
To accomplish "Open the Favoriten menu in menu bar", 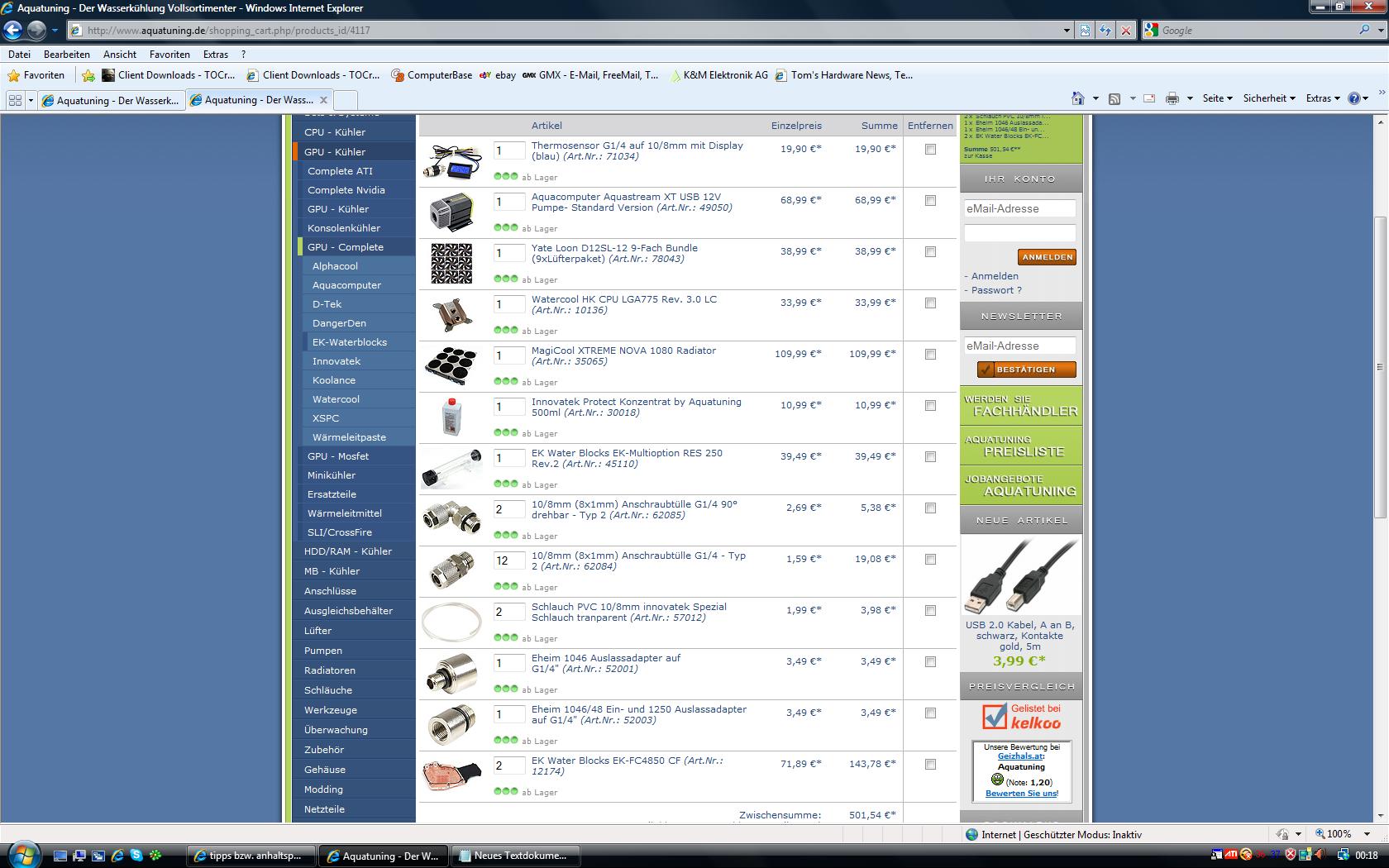I will (169, 55).
